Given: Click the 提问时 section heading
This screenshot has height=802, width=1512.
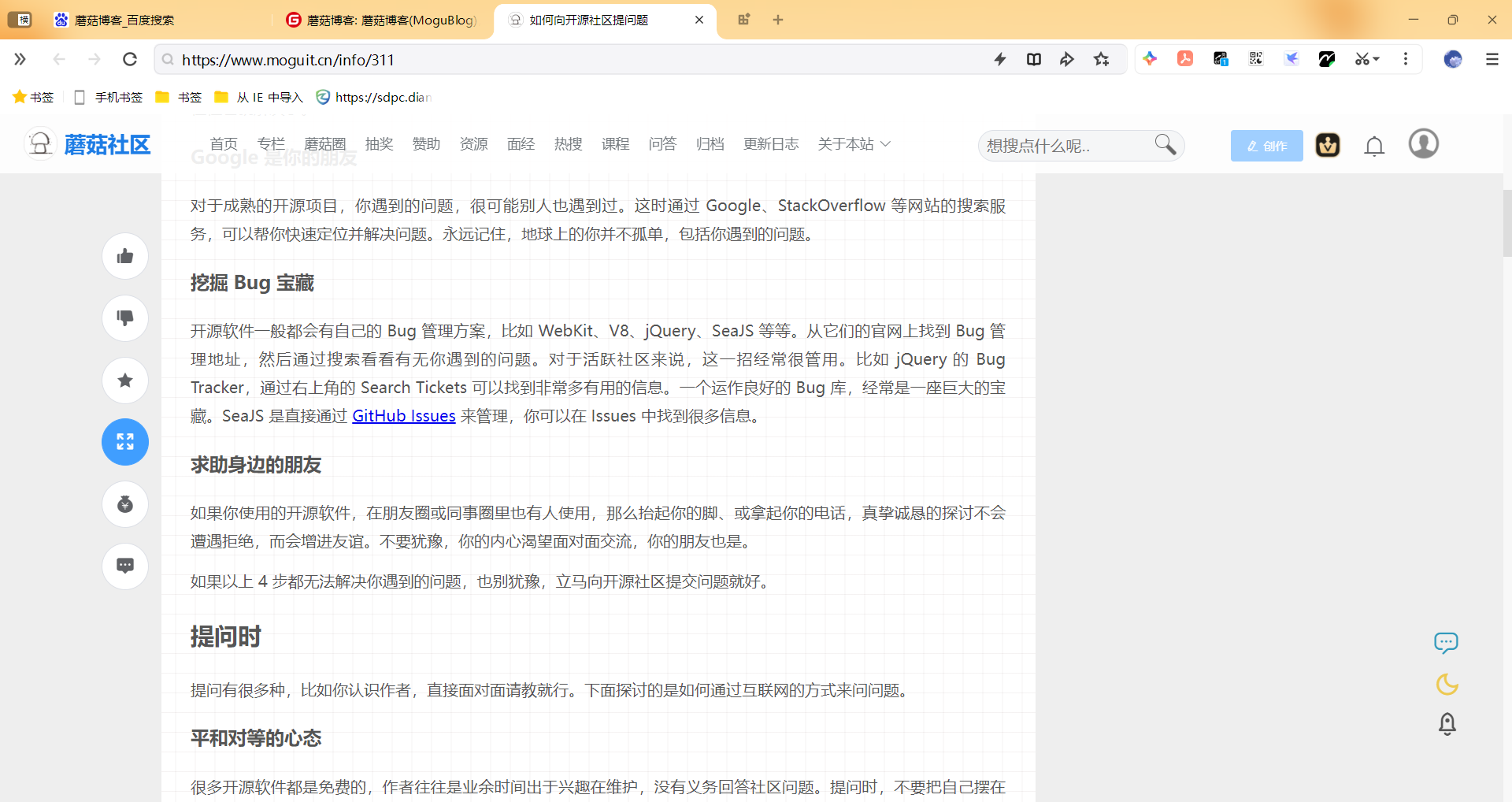Looking at the screenshot, I should 226,637.
